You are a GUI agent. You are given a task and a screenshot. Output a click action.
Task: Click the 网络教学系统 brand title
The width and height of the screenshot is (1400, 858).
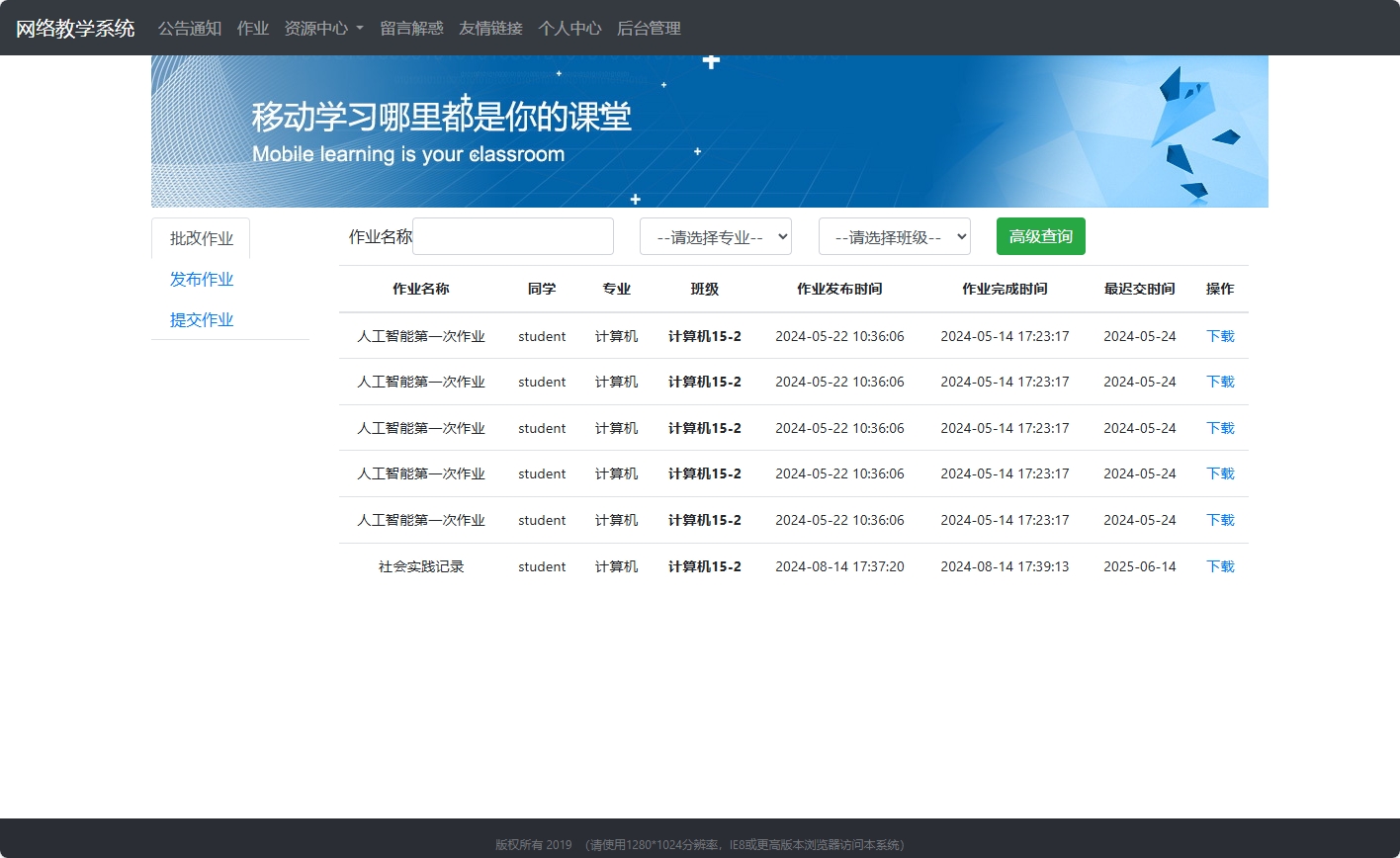[x=74, y=28]
